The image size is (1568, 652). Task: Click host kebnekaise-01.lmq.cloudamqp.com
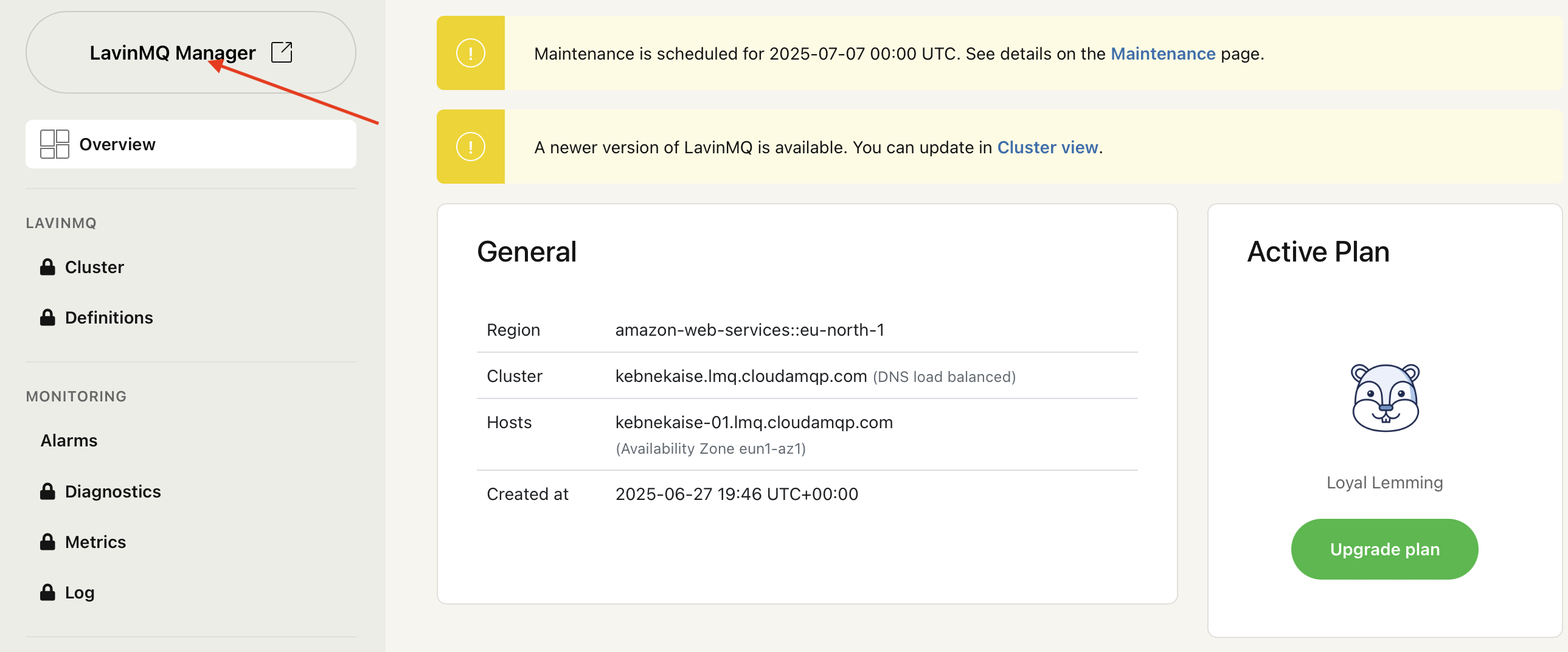click(754, 423)
